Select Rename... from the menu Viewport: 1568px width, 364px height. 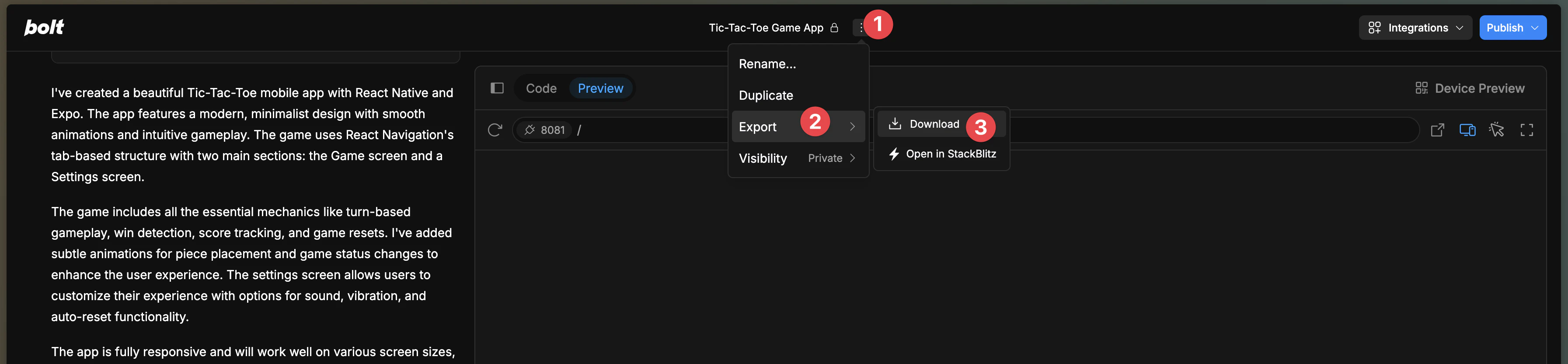click(767, 64)
